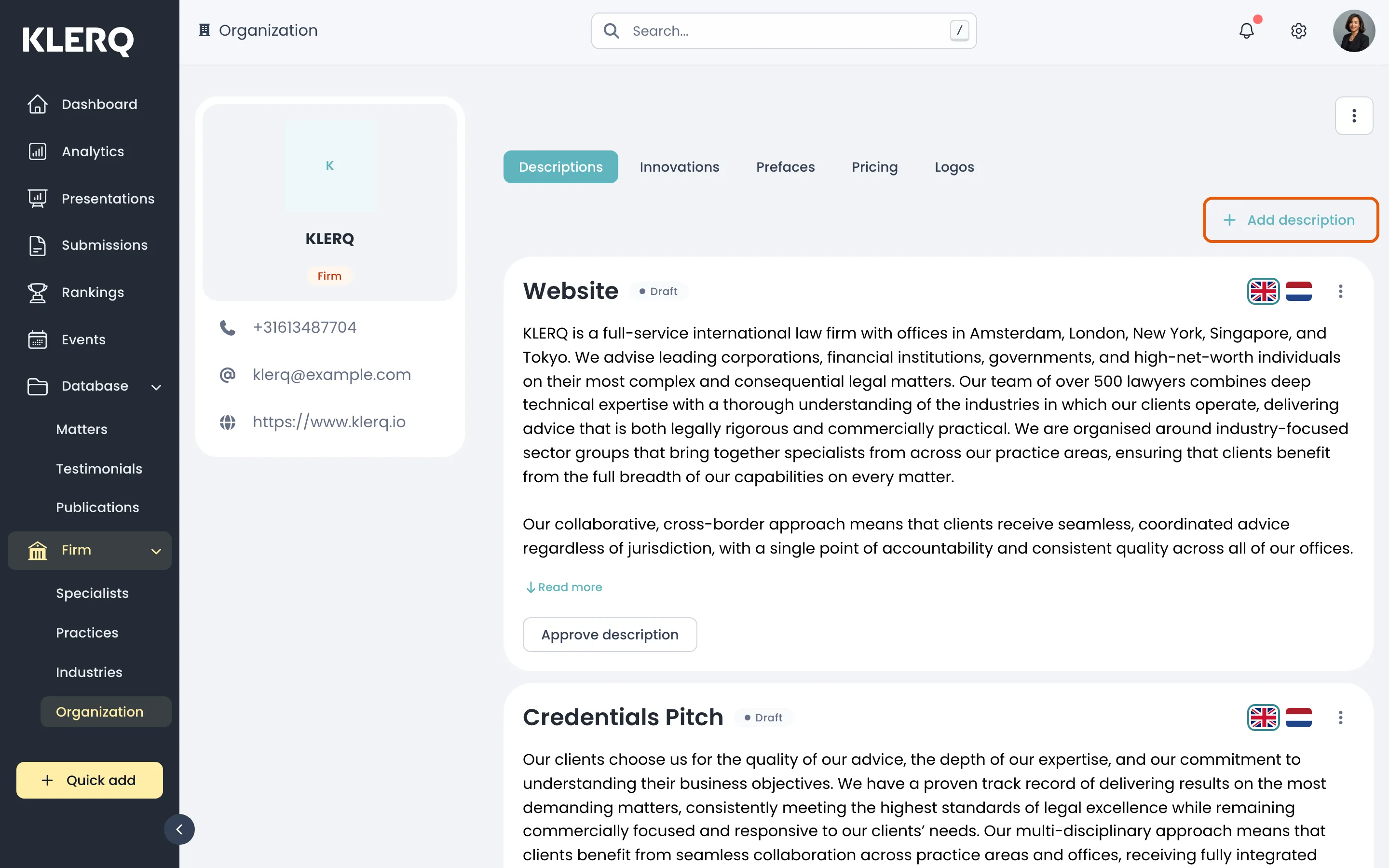This screenshot has width=1389, height=868.
Task: Click the Events calendar icon
Action: [37, 340]
